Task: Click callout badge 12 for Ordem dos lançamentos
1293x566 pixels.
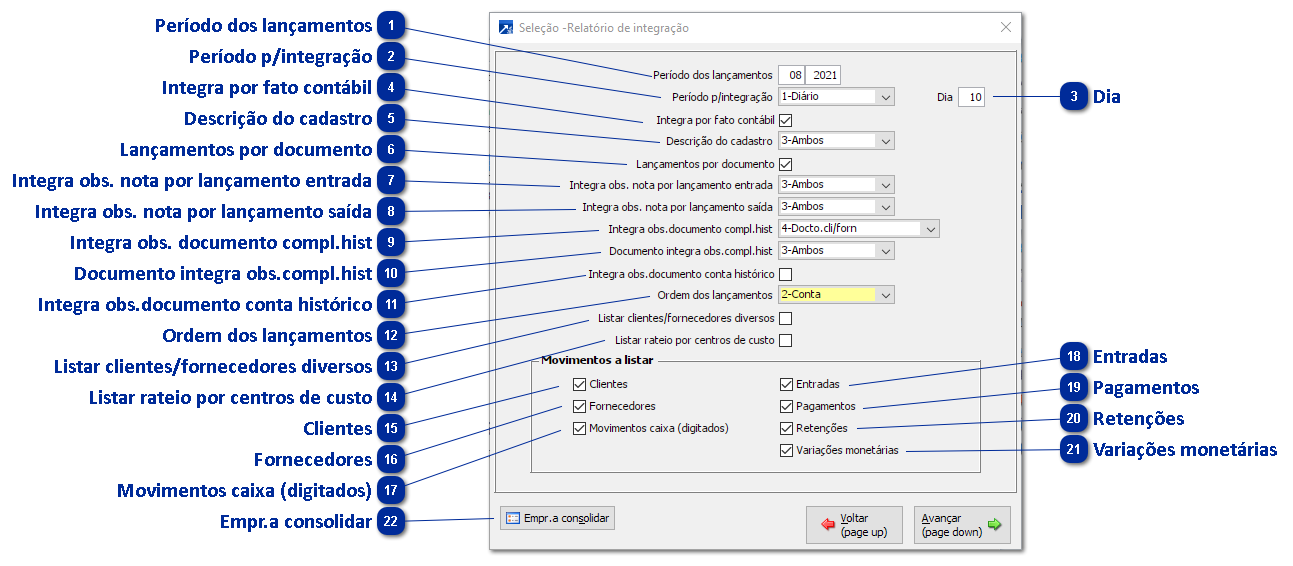Action: point(393,335)
